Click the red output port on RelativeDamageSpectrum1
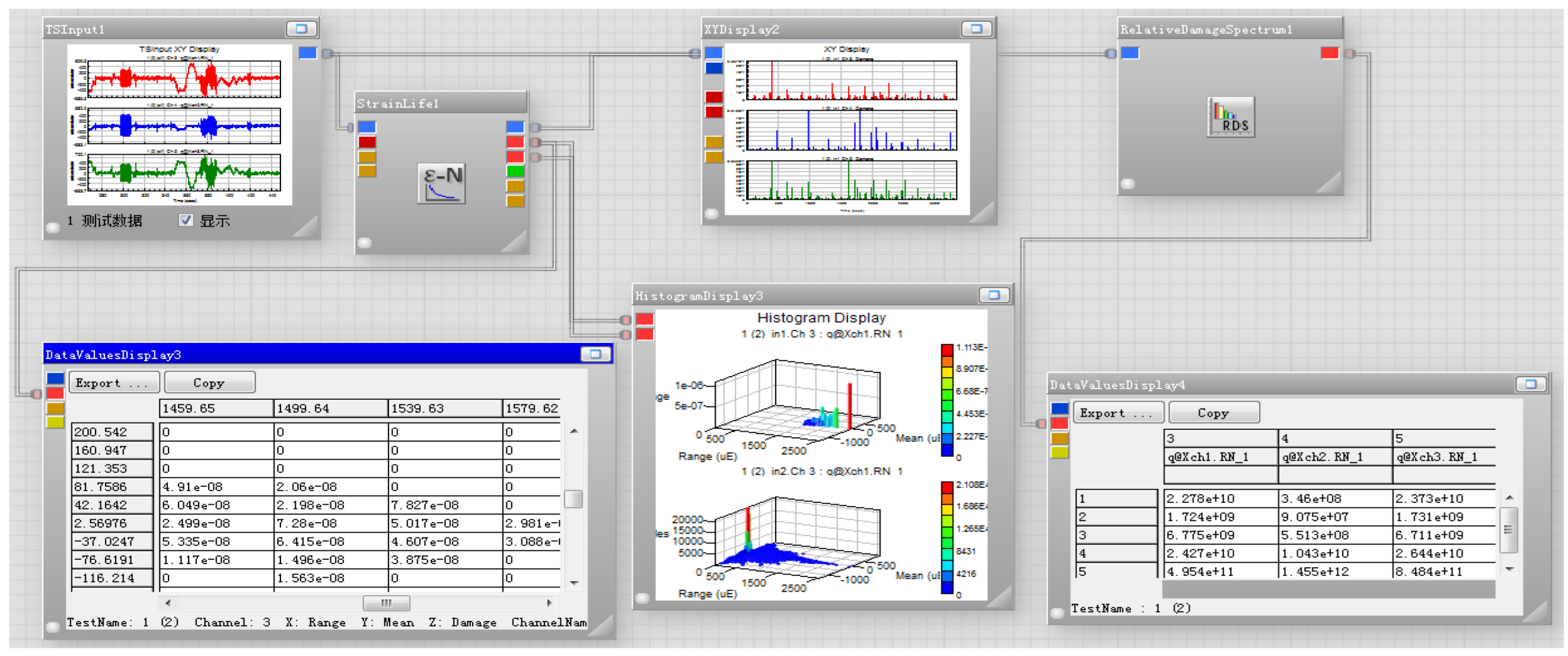Viewport: 1568px width, 656px height. 1329,53
